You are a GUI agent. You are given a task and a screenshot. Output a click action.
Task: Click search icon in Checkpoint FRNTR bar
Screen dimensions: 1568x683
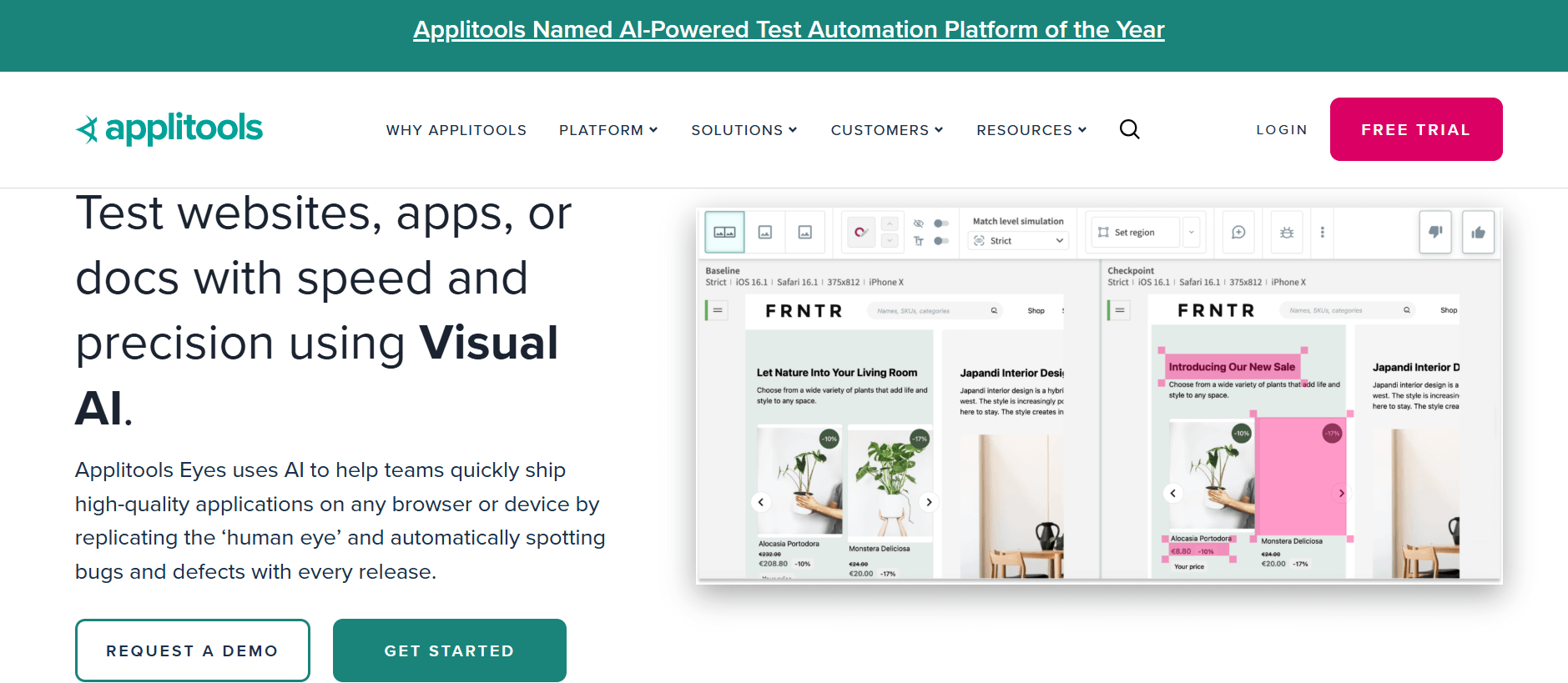1407,309
